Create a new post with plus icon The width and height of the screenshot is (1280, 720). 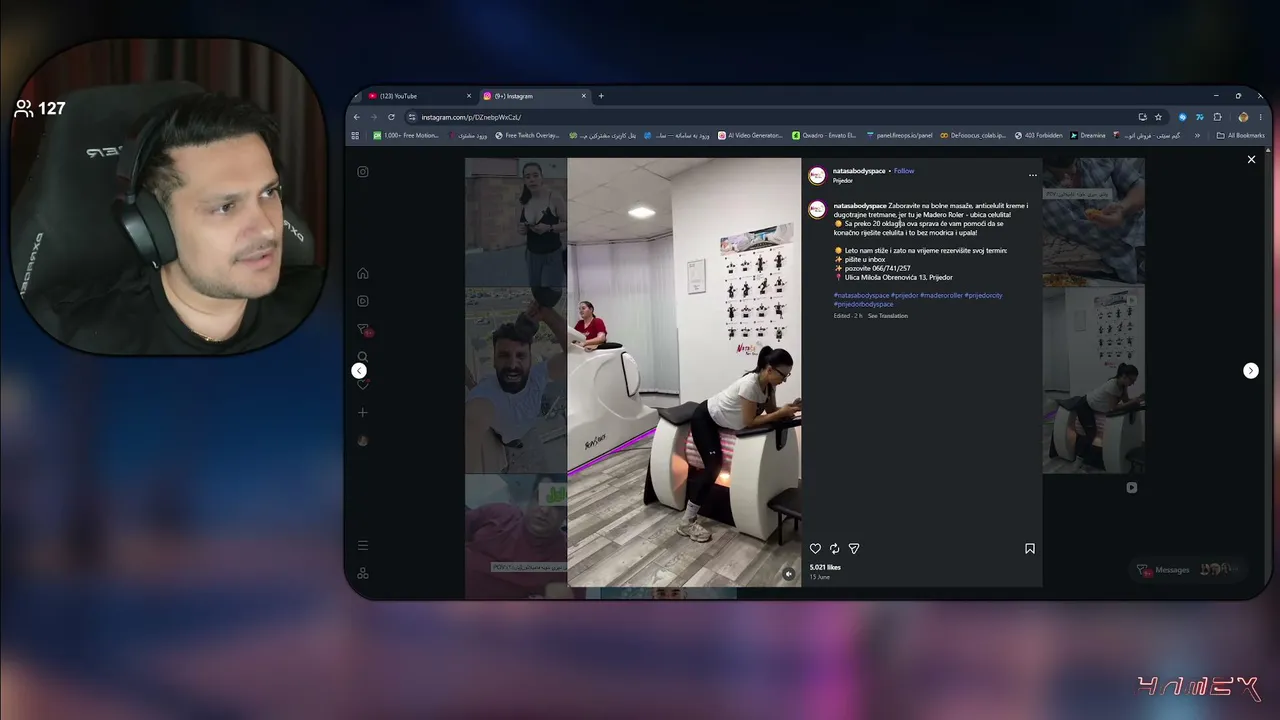tap(363, 412)
